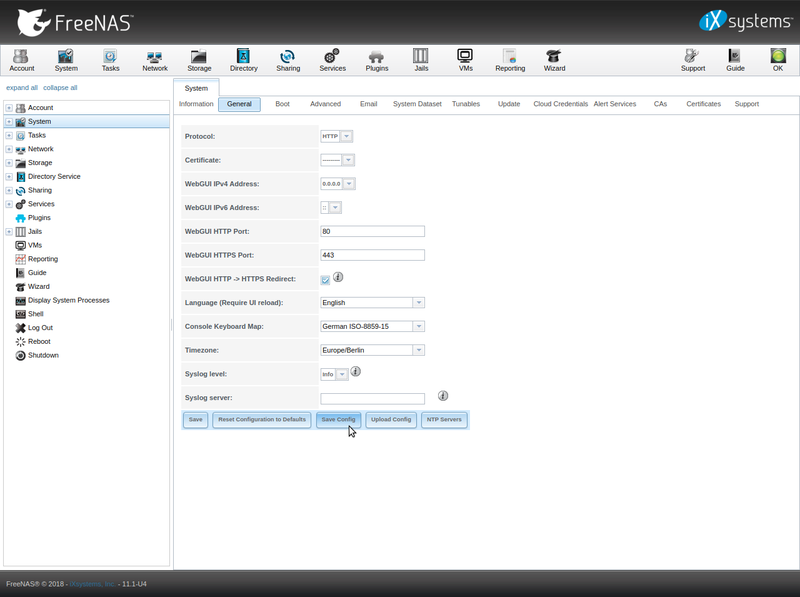Open Guide icon in top toolbar
The height and width of the screenshot is (597, 800).
pos(735,60)
